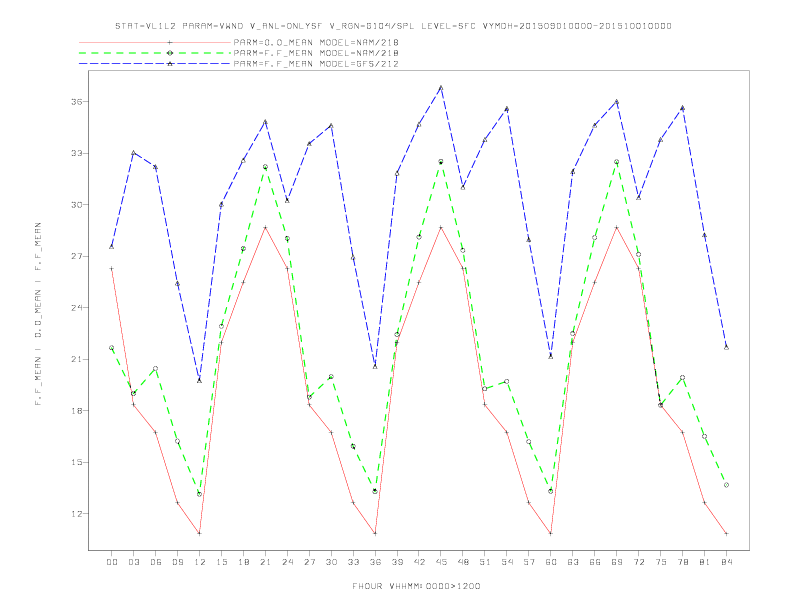Viewport: 792px width, 612px height.
Task: Click y-axis tick label 30
Action: 77,205
